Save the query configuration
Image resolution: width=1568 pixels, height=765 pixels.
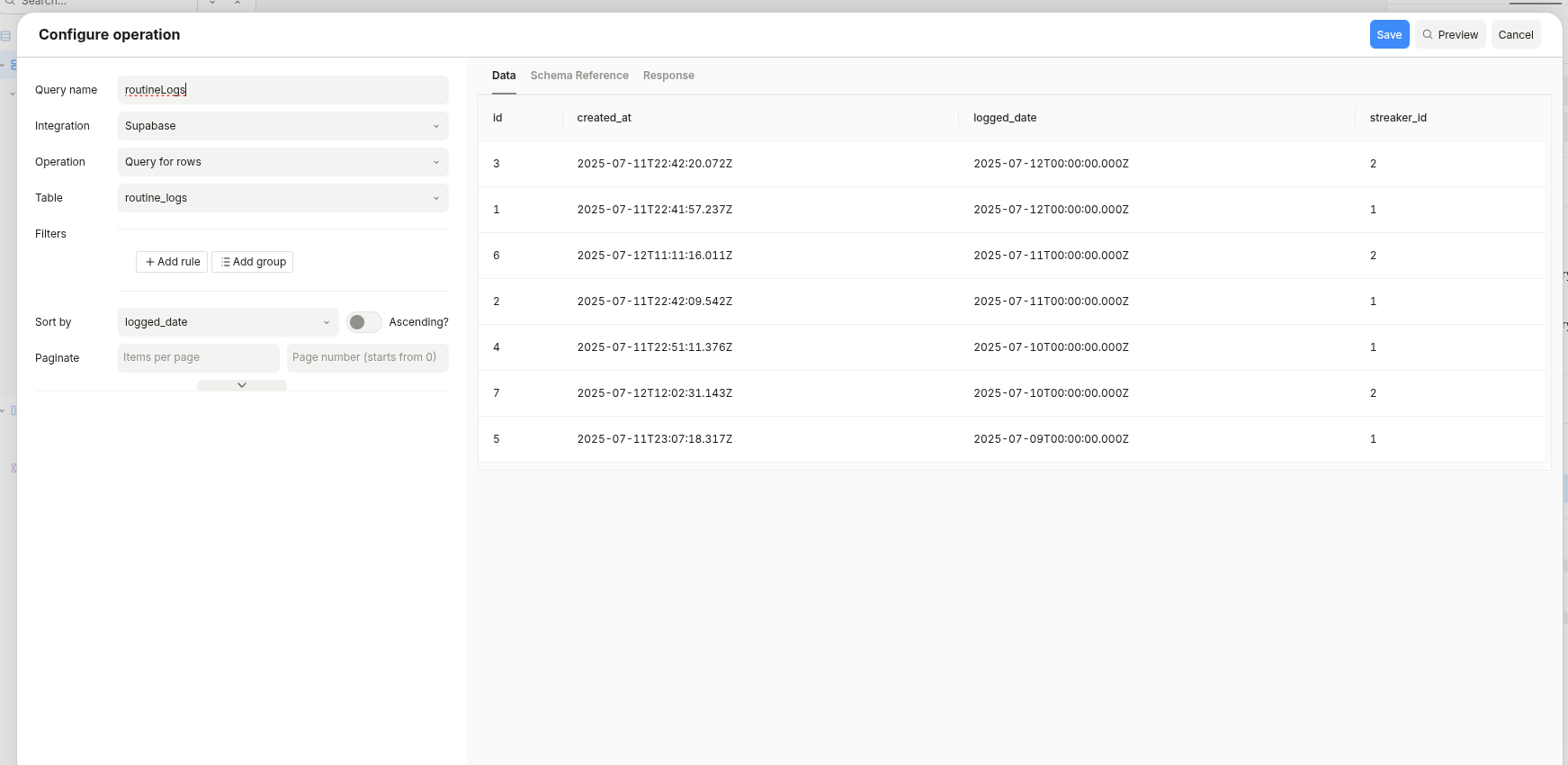tap(1389, 35)
